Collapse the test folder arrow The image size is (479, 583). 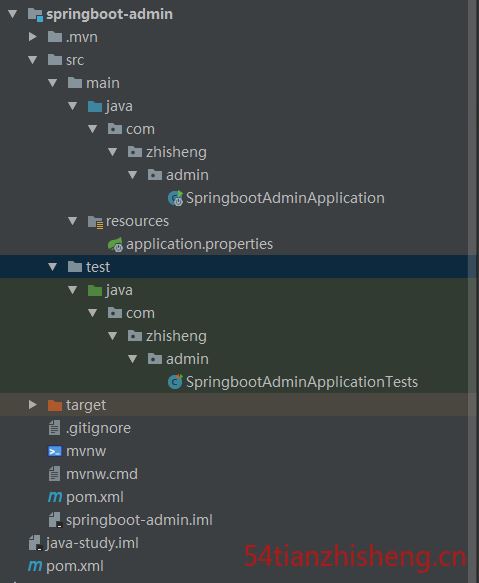tap(52, 267)
